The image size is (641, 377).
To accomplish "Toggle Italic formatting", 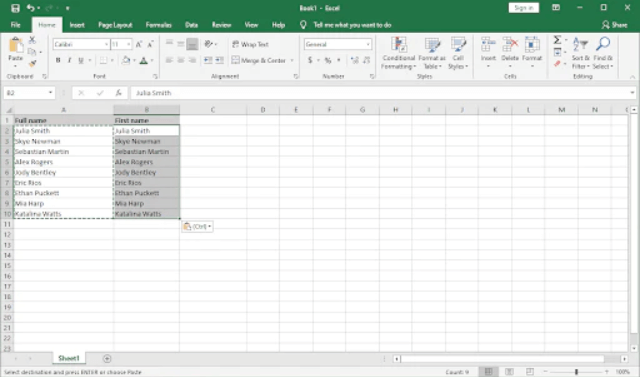I will (x=69, y=61).
